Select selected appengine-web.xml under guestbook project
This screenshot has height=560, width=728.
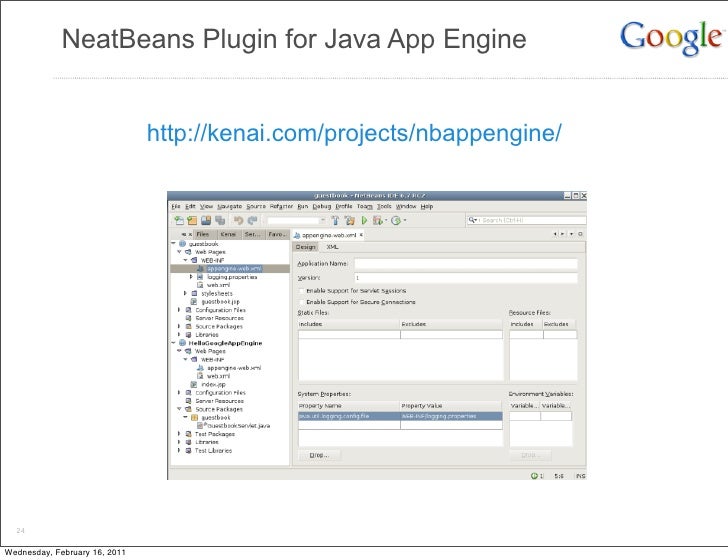coord(234,268)
